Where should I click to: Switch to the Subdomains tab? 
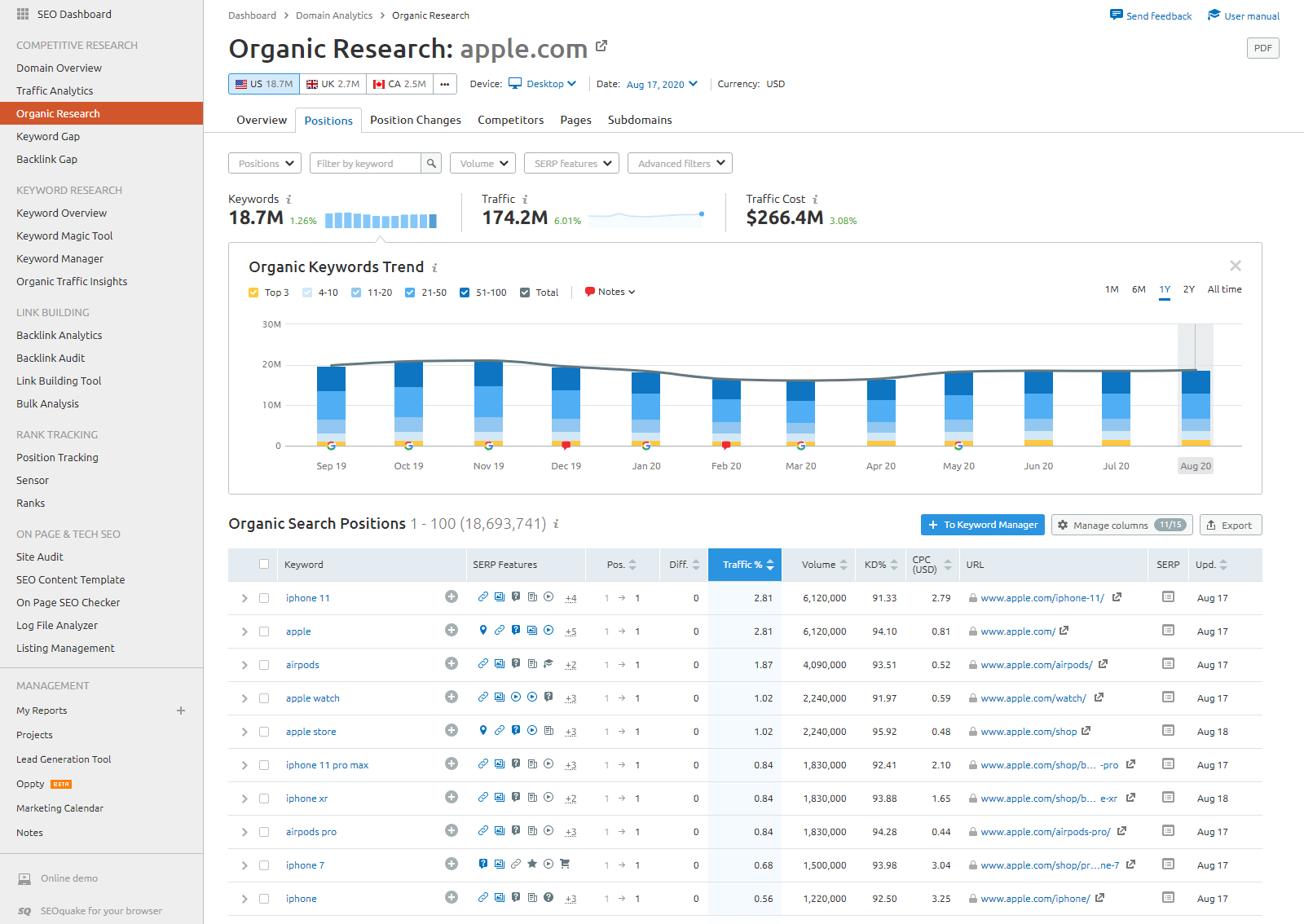[x=640, y=120]
